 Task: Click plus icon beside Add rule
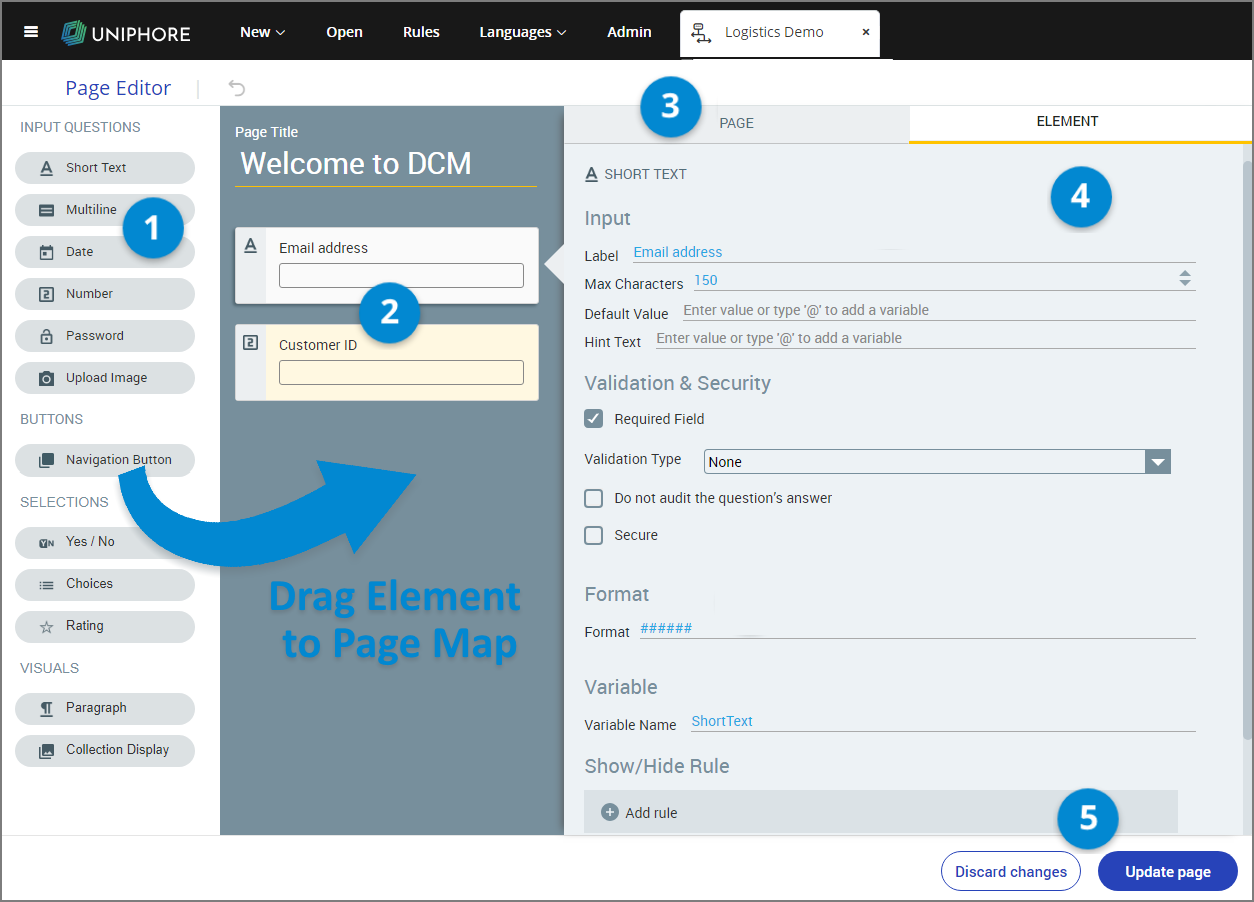click(x=610, y=812)
